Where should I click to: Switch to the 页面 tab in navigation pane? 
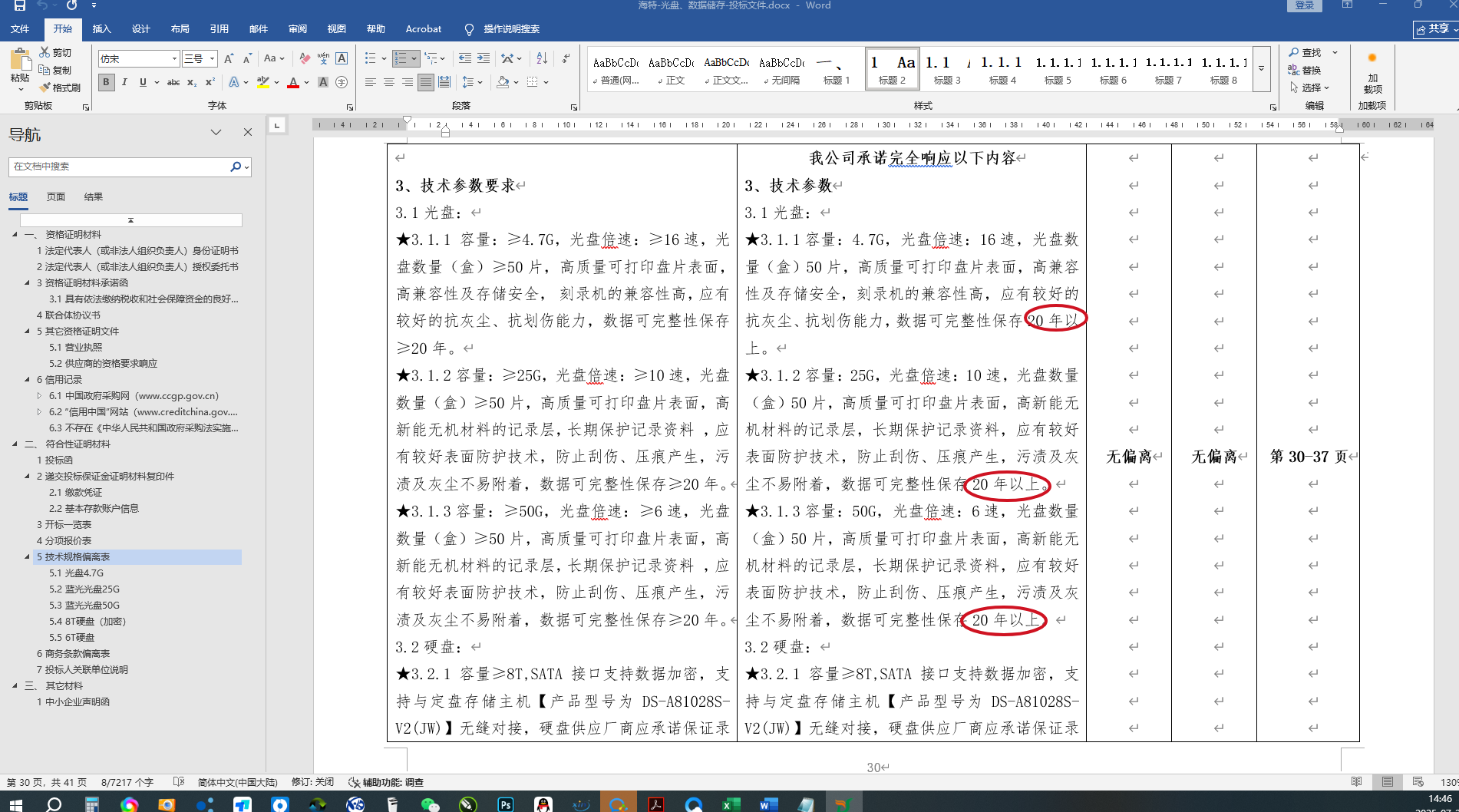click(56, 197)
